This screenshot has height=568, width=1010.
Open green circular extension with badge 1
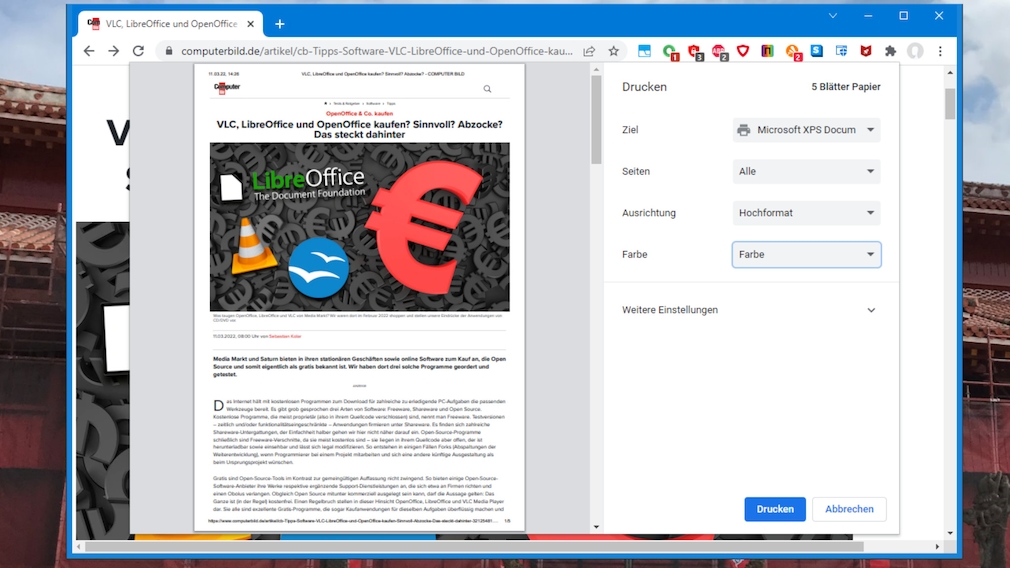click(x=669, y=52)
